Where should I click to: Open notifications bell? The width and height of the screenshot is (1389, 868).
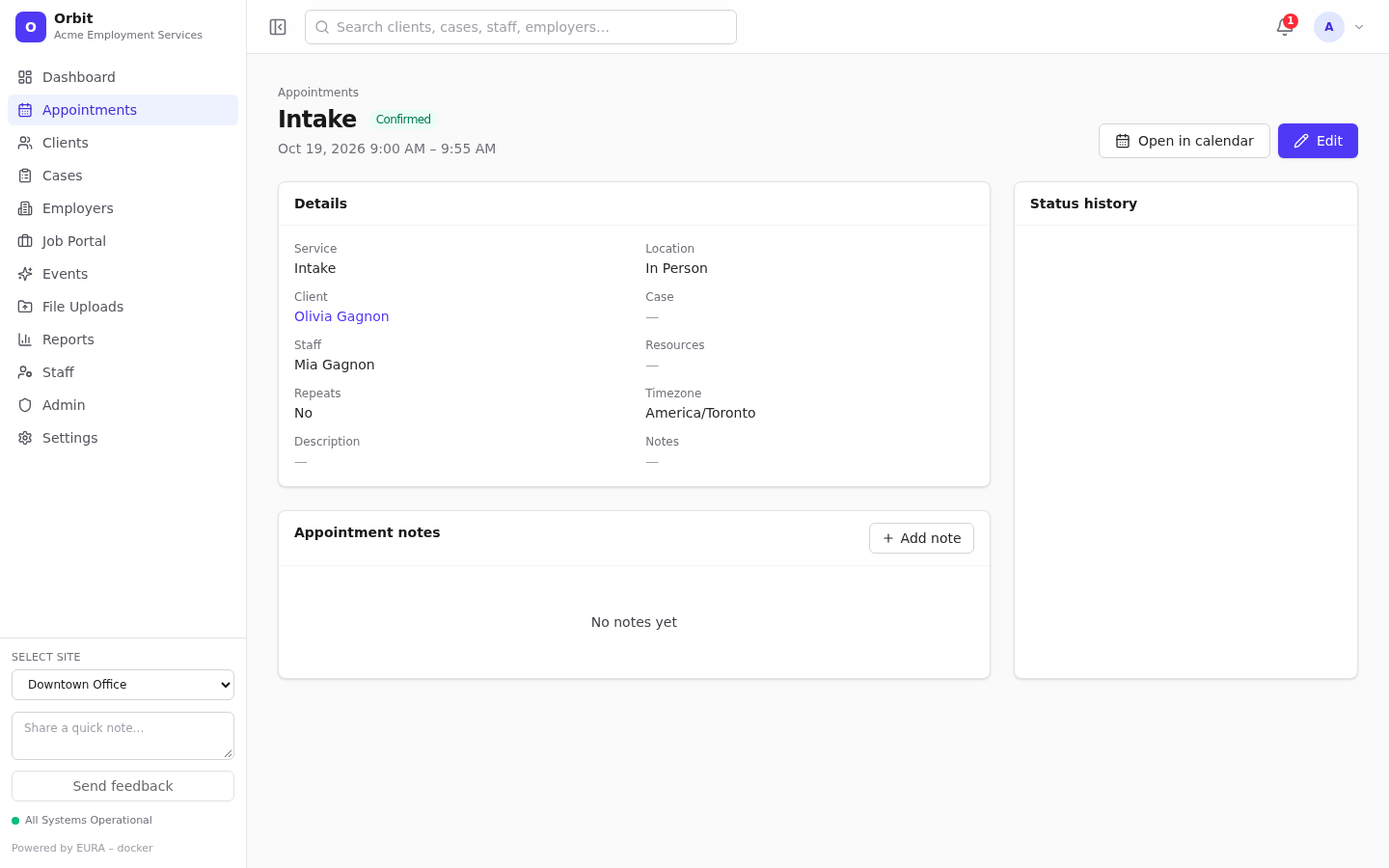click(x=1285, y=27)
